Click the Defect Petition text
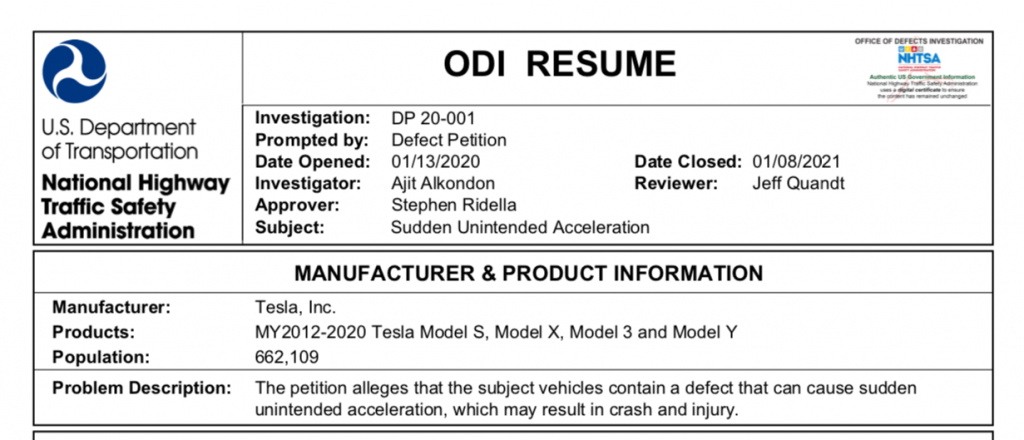Screen dimensions: 1024x440 coord(449,140)
